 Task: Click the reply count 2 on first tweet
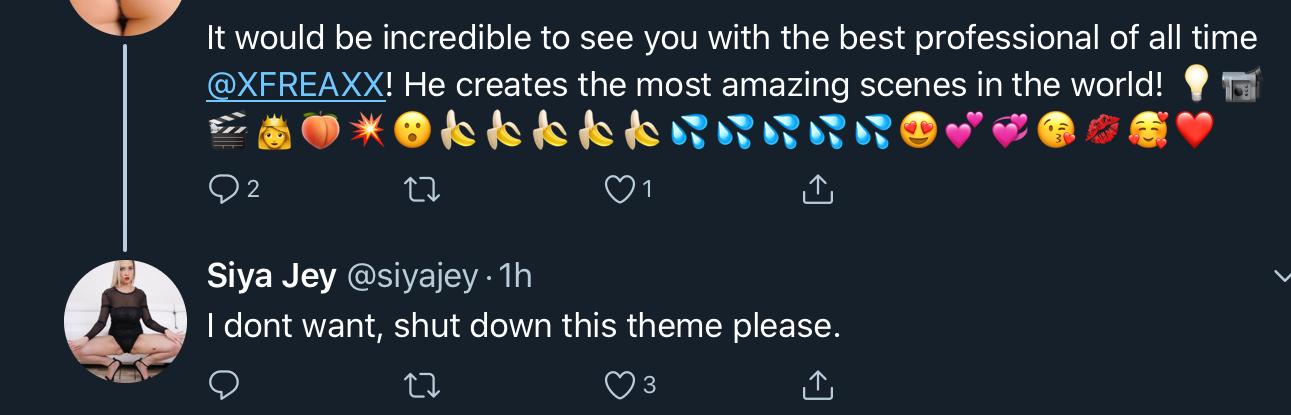(x=253, y=189)
